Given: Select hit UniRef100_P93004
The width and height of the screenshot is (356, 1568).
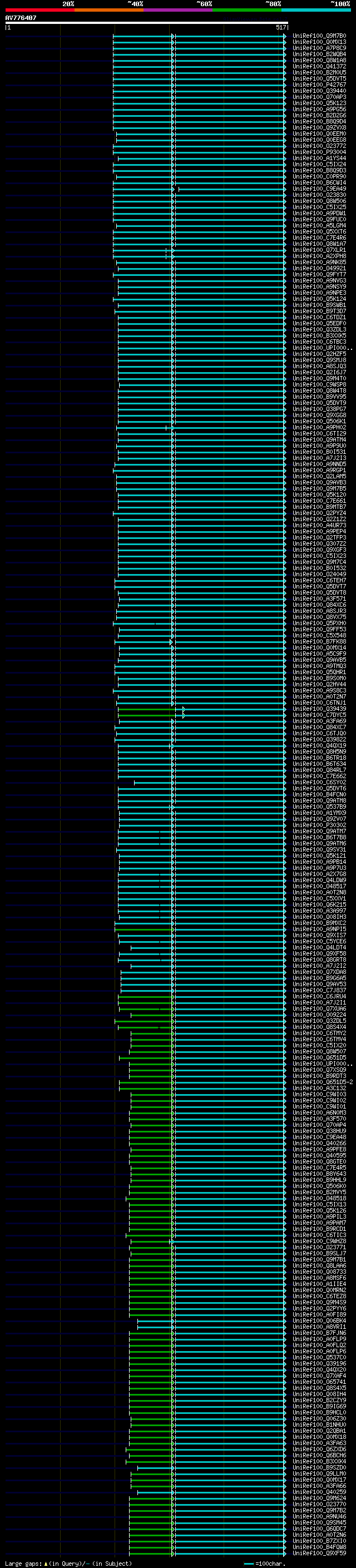Looking at the screenshot, I should click(319, 152).
